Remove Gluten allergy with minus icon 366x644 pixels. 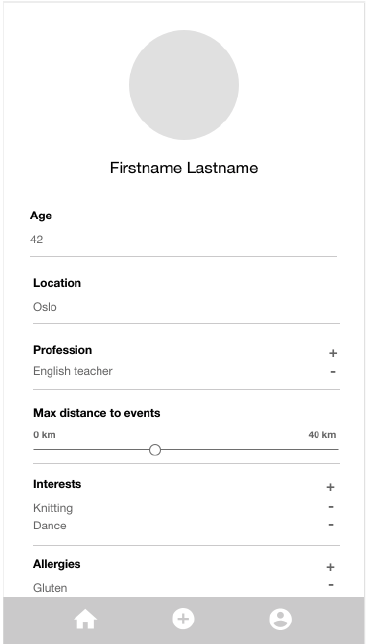click(x=331, y=585)
